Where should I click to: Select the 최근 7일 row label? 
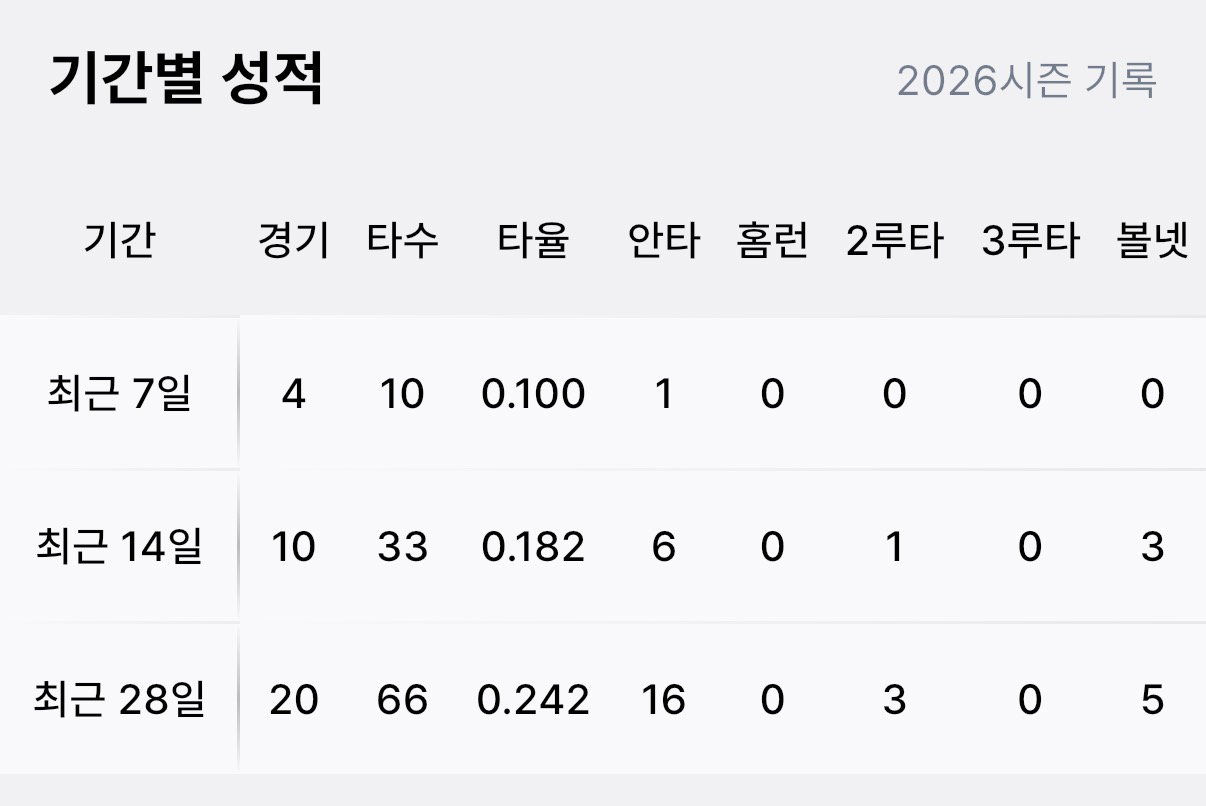[119, 395]
